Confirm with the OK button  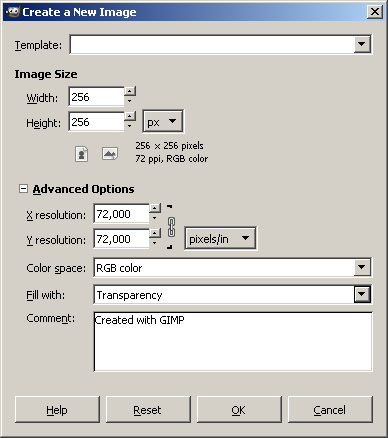[239, 410]
